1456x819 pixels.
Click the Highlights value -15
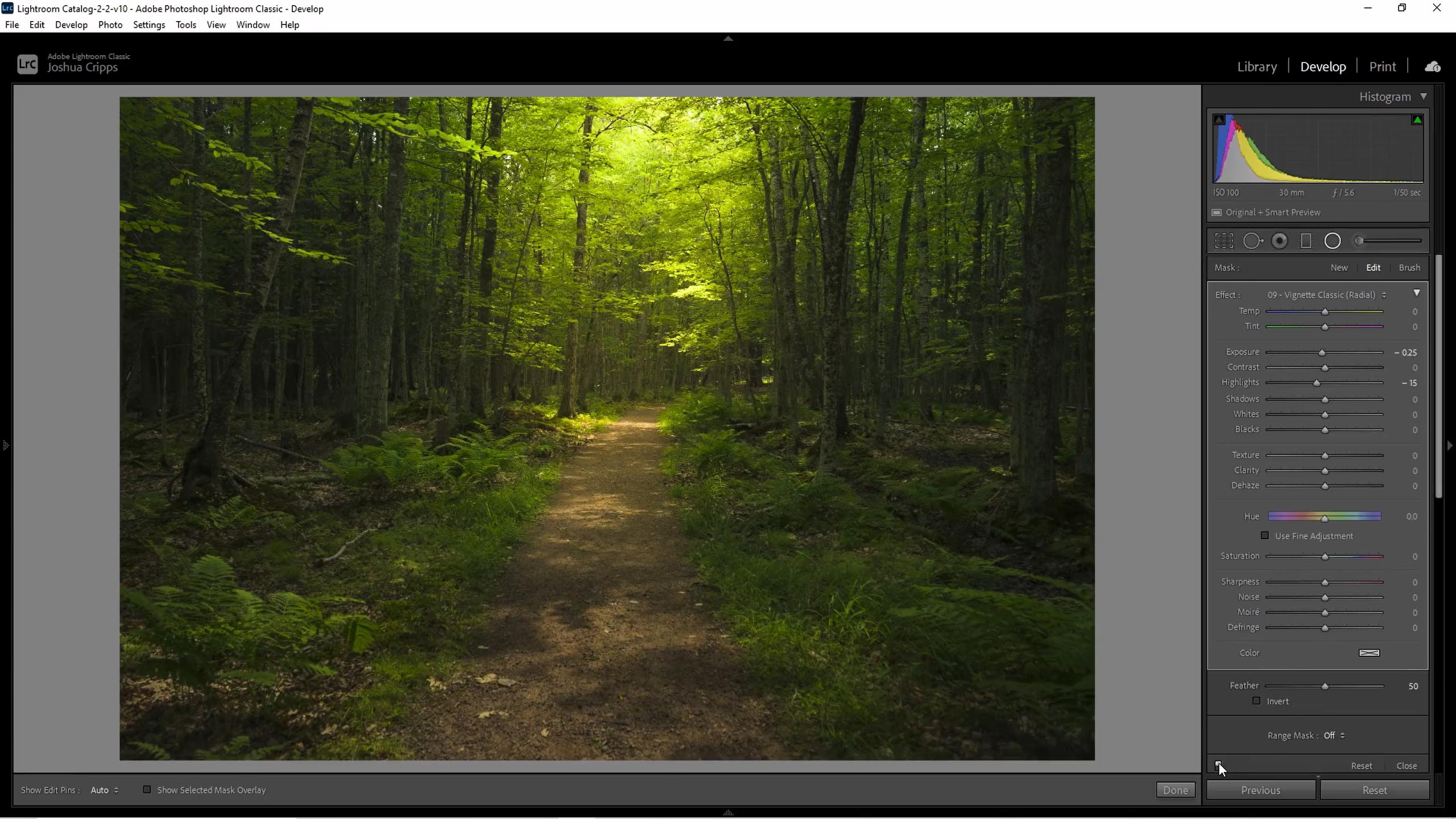coord(1409,383)
